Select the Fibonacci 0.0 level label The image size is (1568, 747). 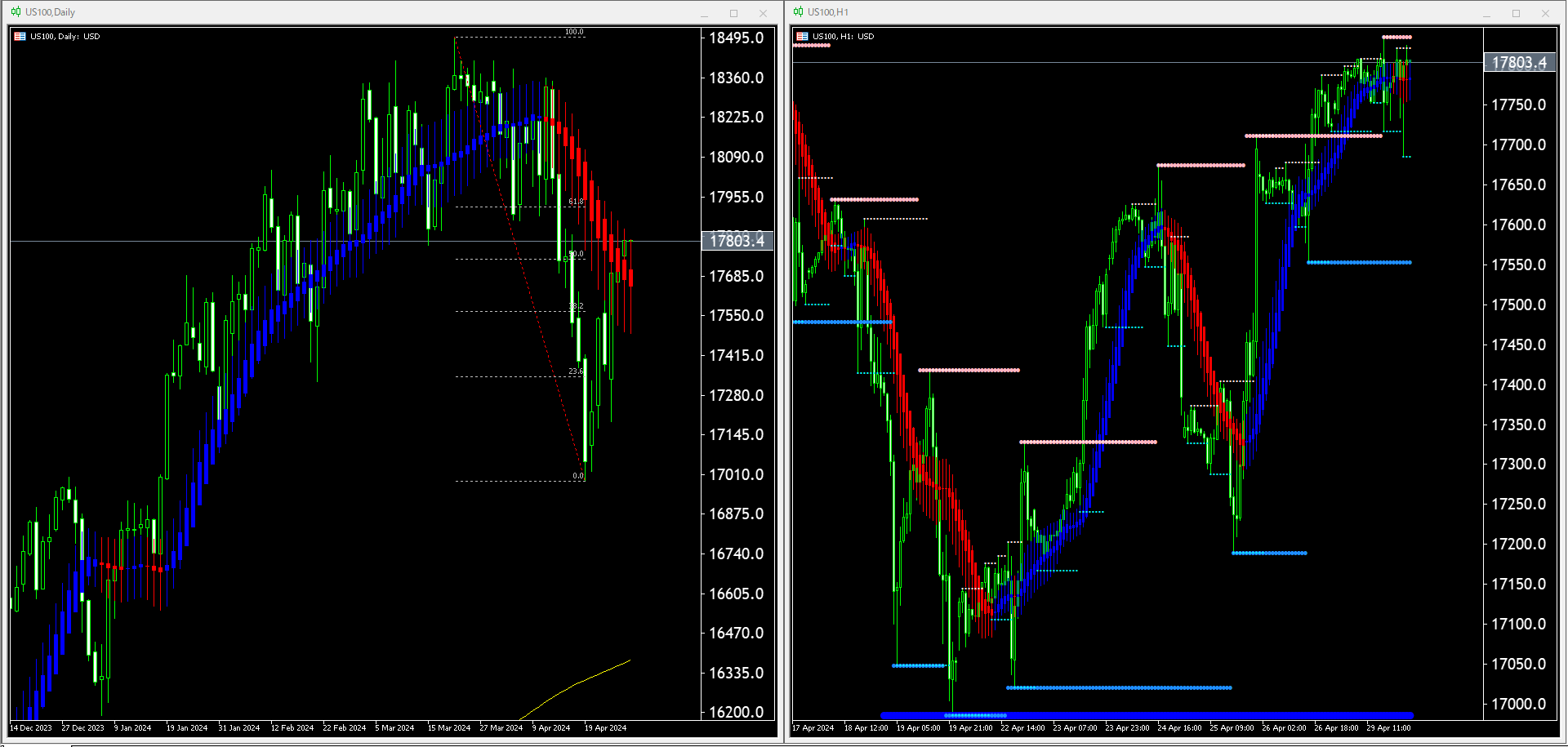click(578, 476)
